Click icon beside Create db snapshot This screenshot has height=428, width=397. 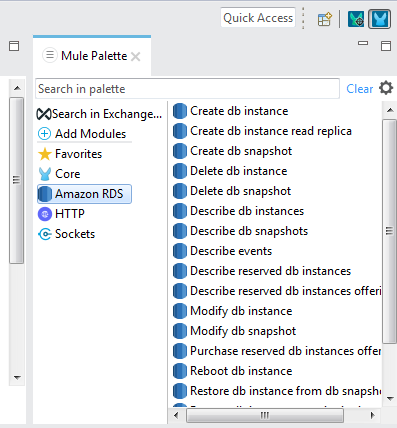tap(180, 151)
